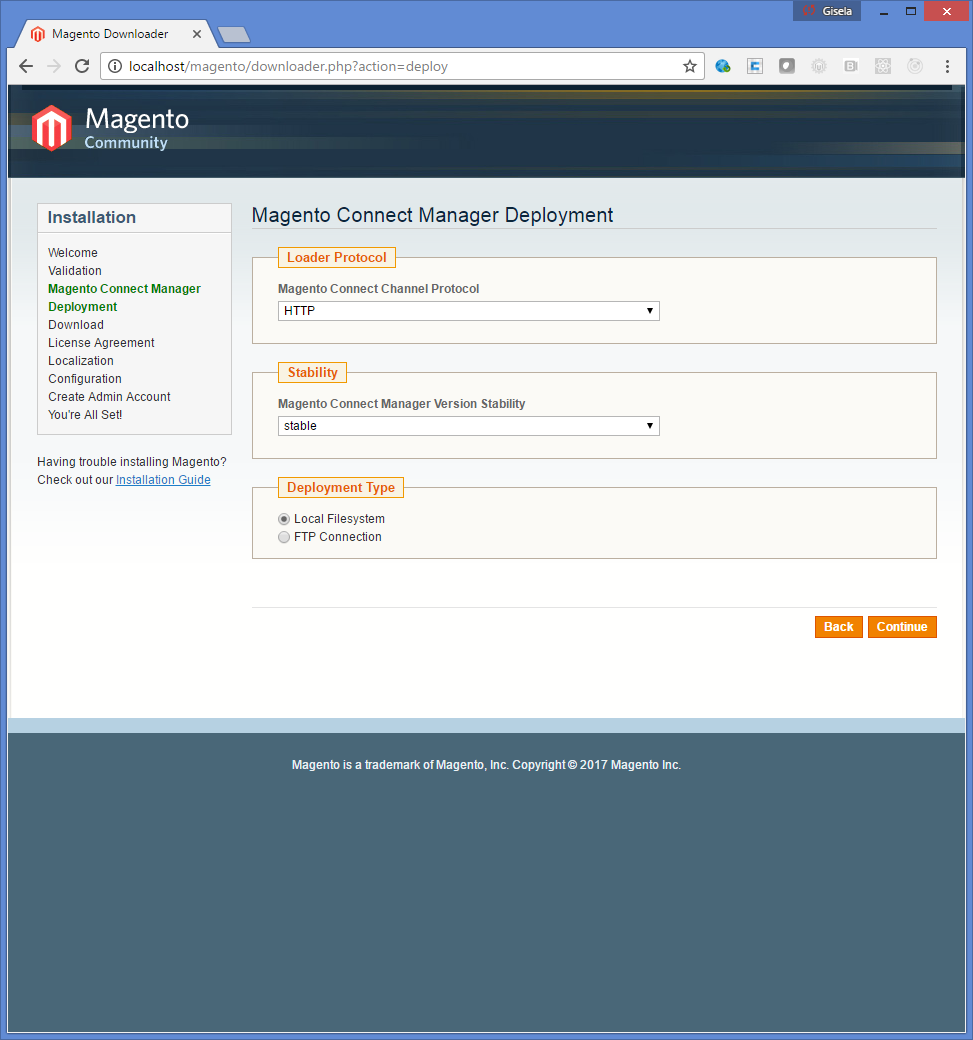Choose the FTP Connection deployment option
Viewport: 973px width, 1040px height.
click(284, 537)
